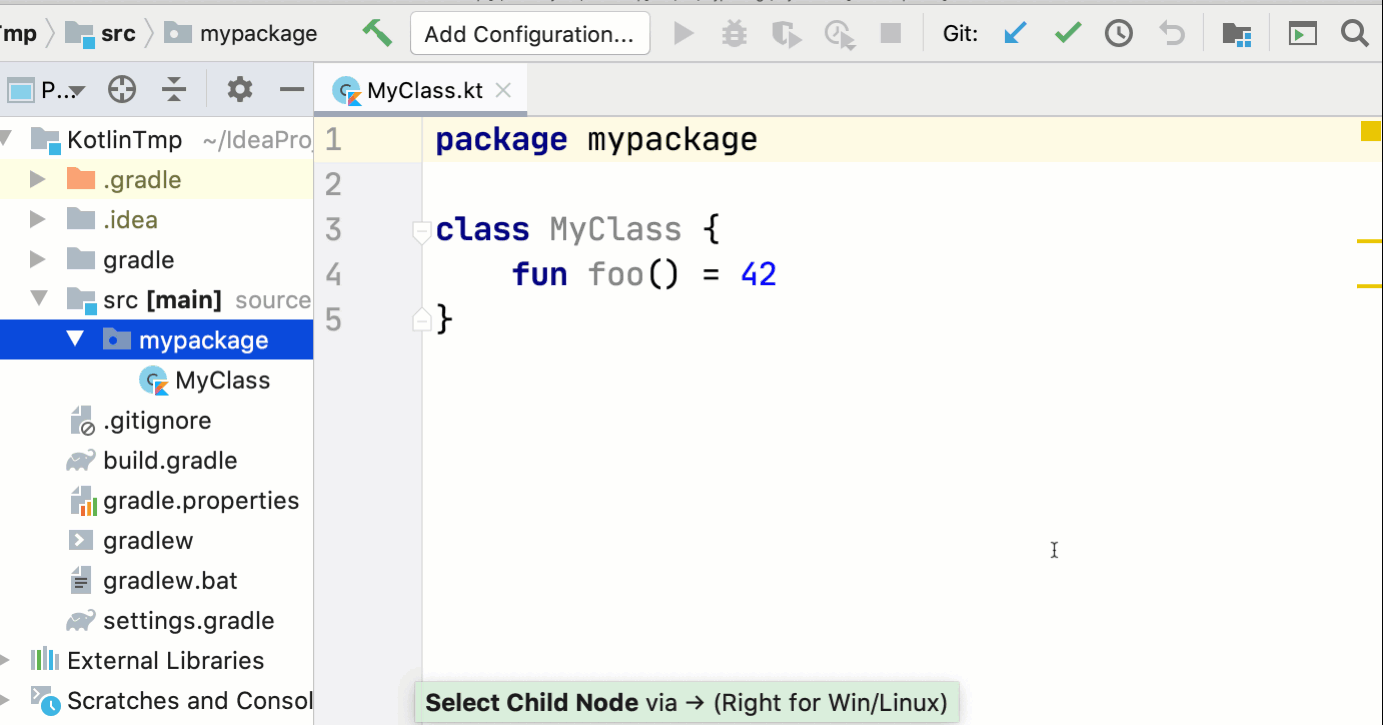Show VCS history with the clock icon
The image size is (1383, 725).
[x=1118, y=33]
